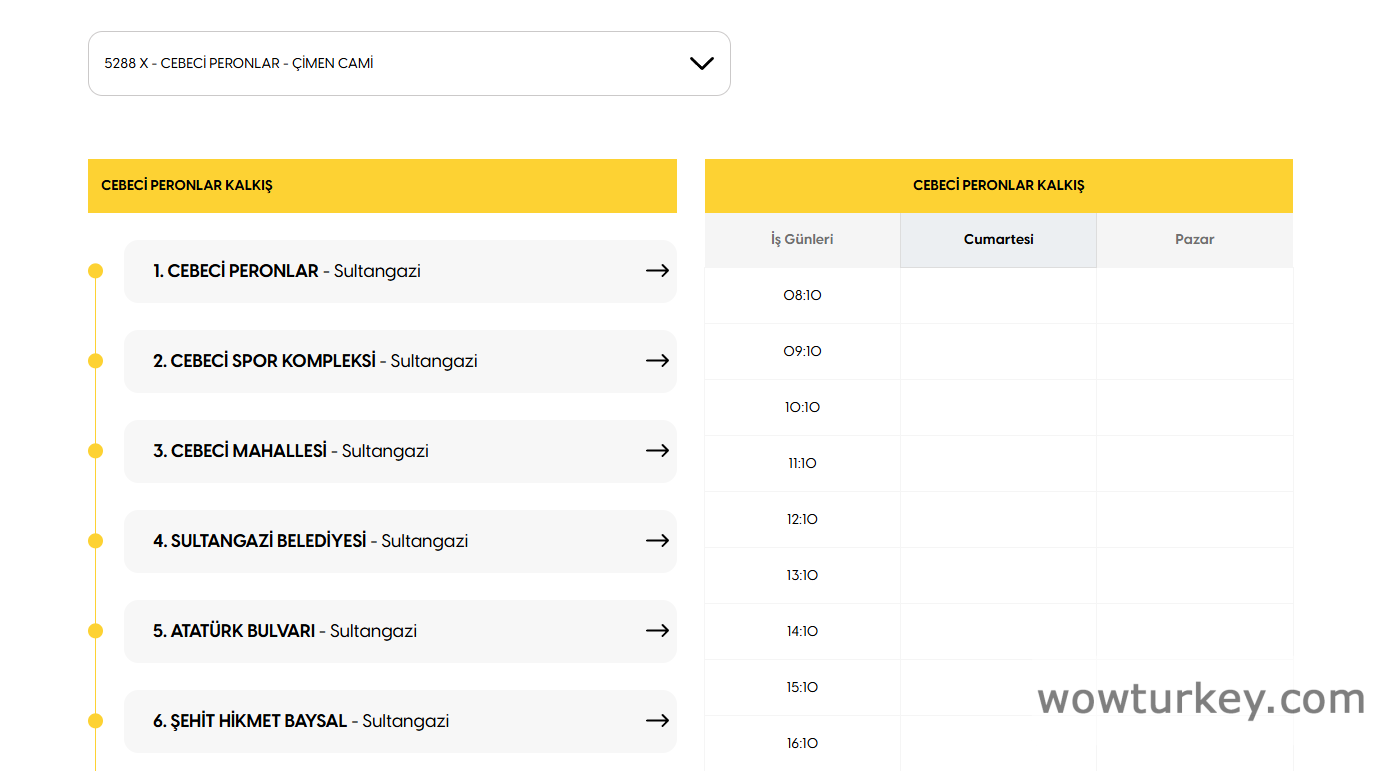Click arrow icon for SULTANGAZİ BELEDİYESİ stop
The image size is (1394, 771).
click(657, 541)
